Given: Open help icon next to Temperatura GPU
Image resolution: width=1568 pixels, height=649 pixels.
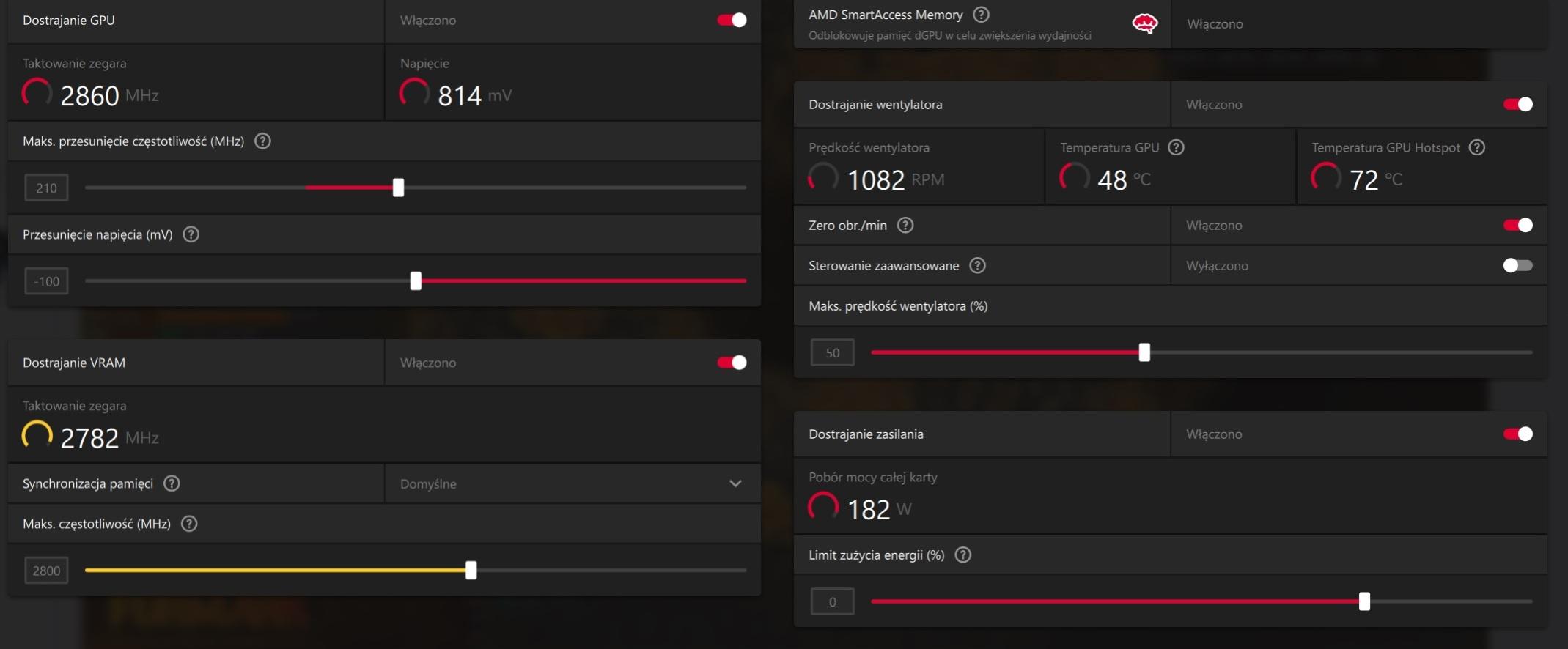Looking at the screenshot, I should [x=1177, y=147].
